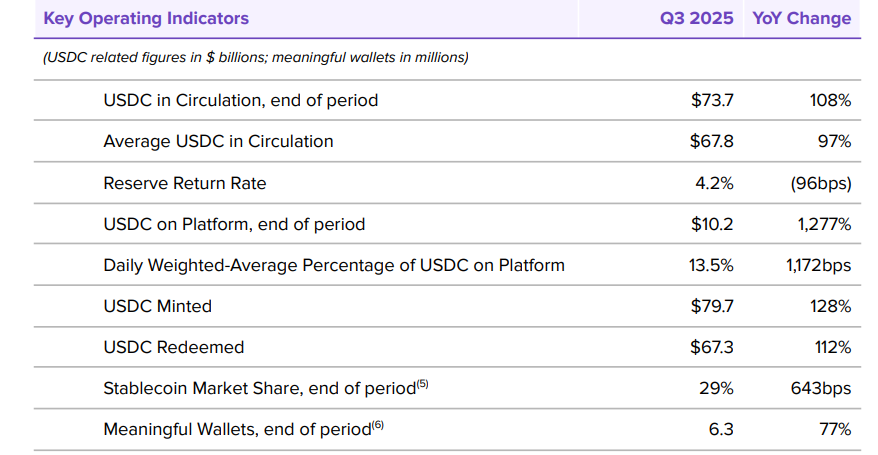Click the Key Operating Indicators header
The height and width of the screenshot is (455, 878).
(x=146, y=18)
